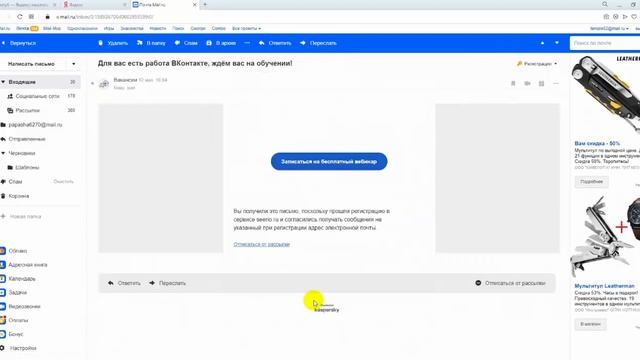Open Адресная книга icon in sidebar

click(2, 265)
